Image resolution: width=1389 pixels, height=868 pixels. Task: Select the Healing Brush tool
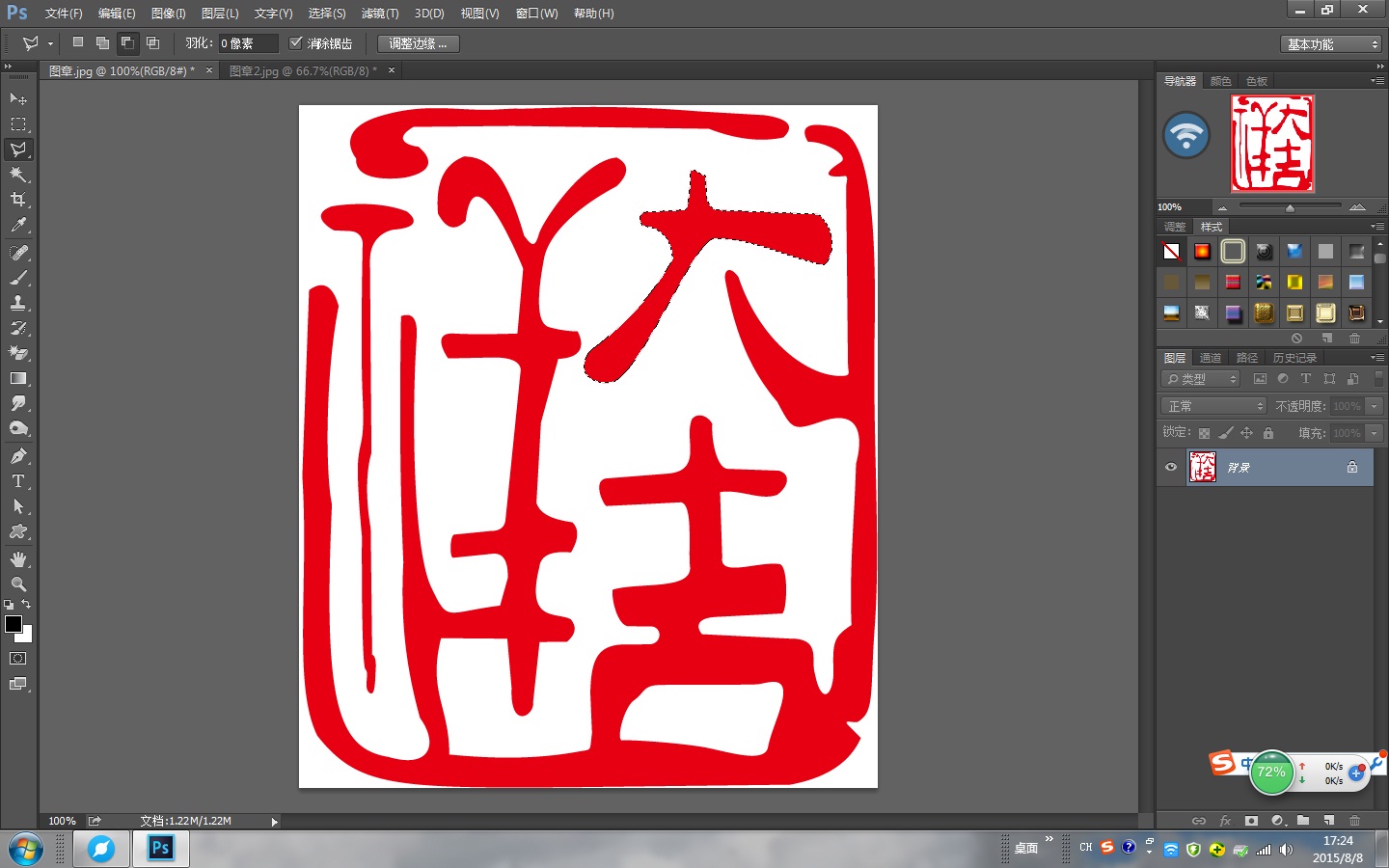(18, 253)
